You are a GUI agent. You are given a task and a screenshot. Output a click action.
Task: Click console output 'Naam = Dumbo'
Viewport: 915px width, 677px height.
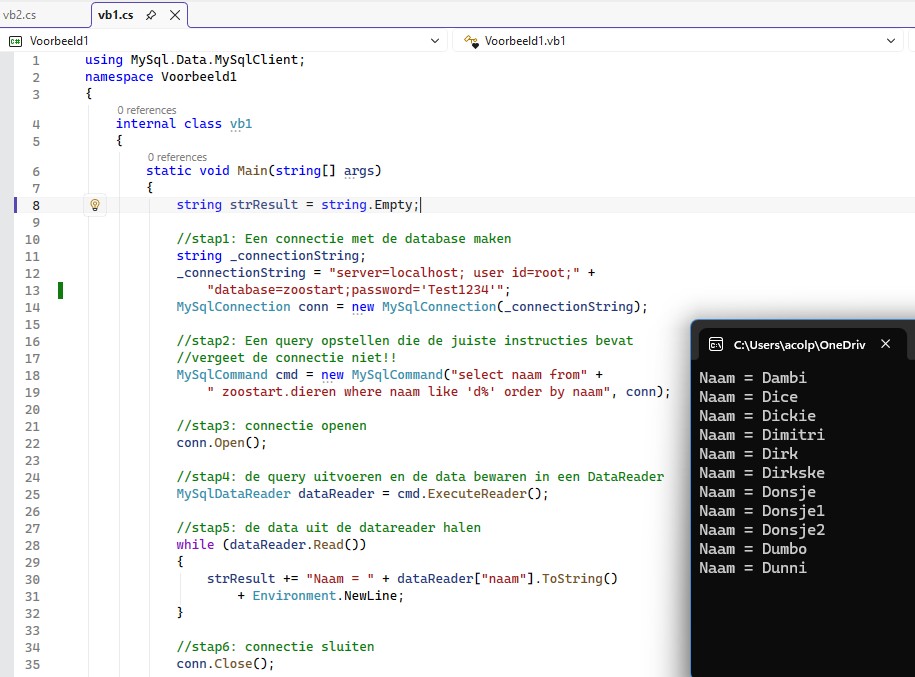tap(753, 549)
